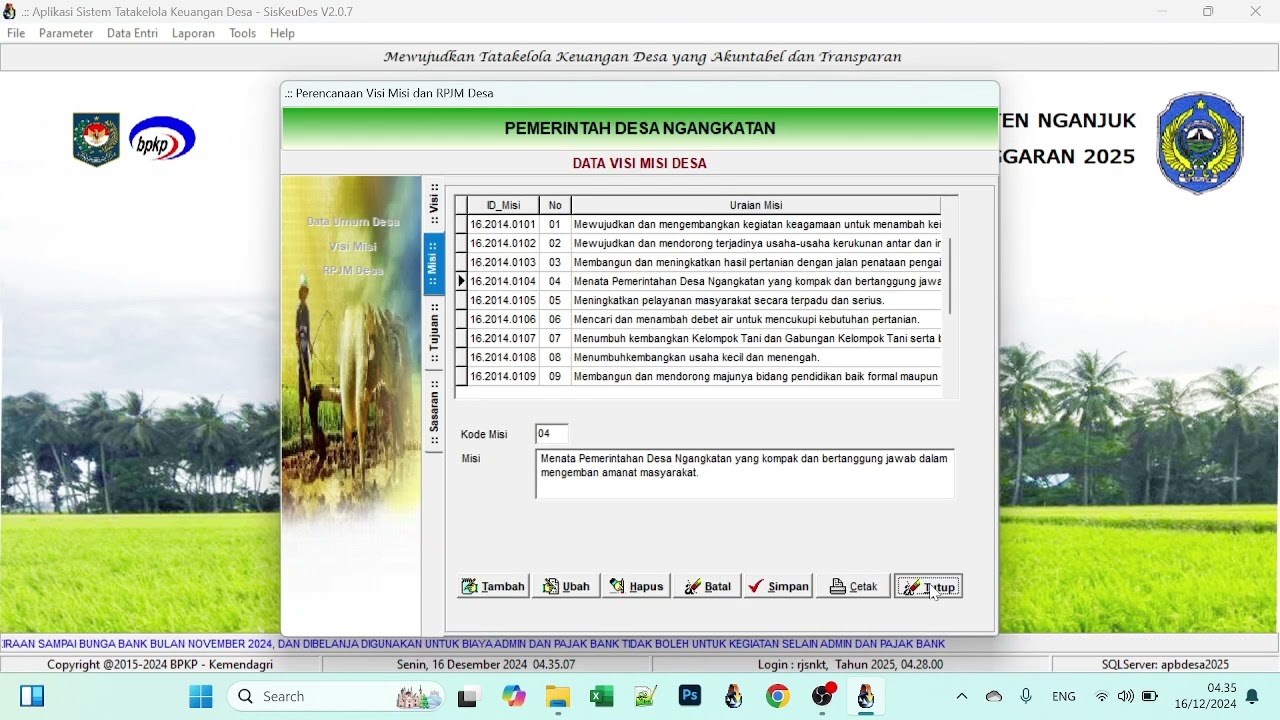Open File Explorer from the taskbar
This screenshot has width=1280, height=720.
558,696
